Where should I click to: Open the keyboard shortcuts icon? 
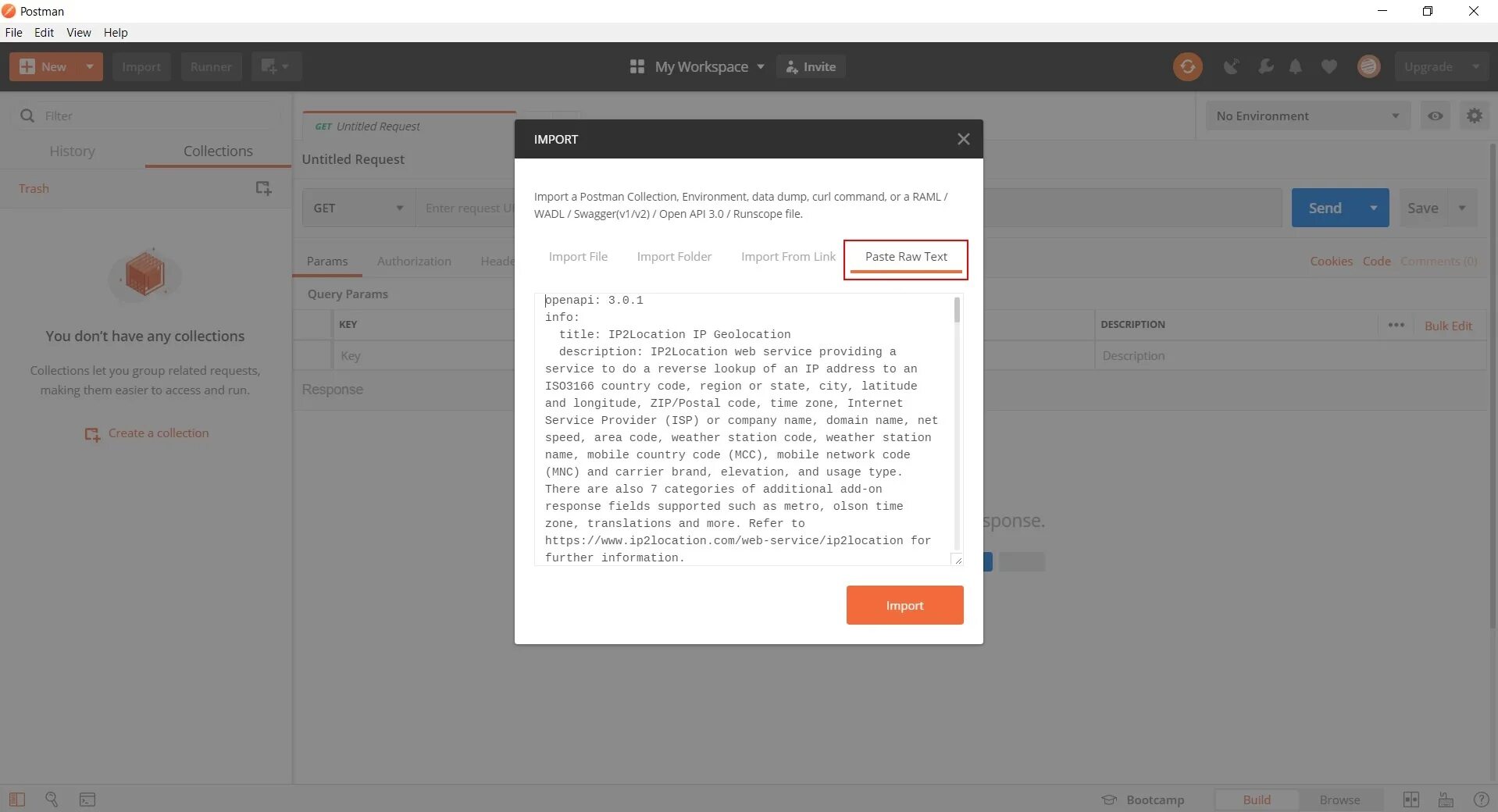point(1446,800)
